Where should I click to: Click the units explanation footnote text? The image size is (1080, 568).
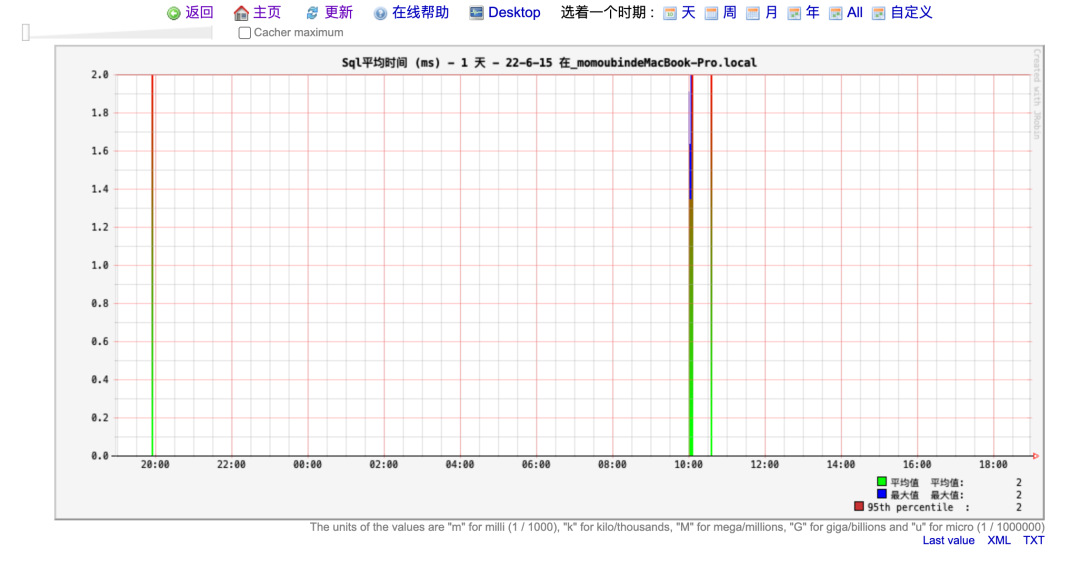click(677, 527)
